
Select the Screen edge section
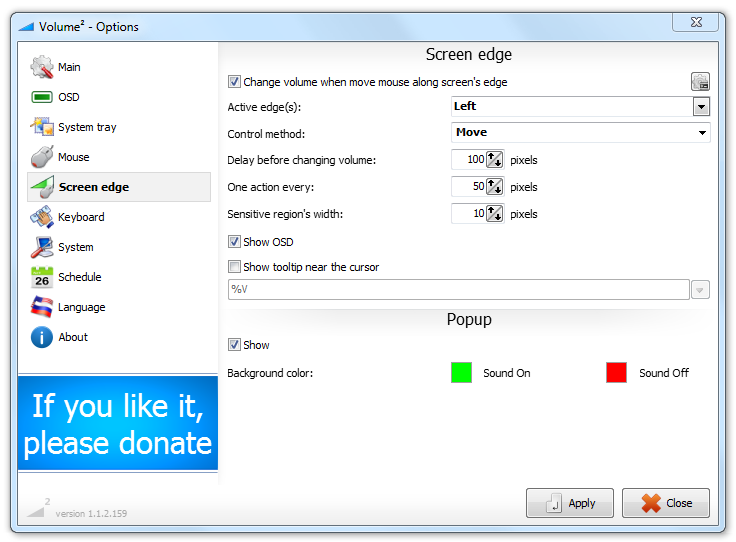pyautogui.click(x=119, y=187)
